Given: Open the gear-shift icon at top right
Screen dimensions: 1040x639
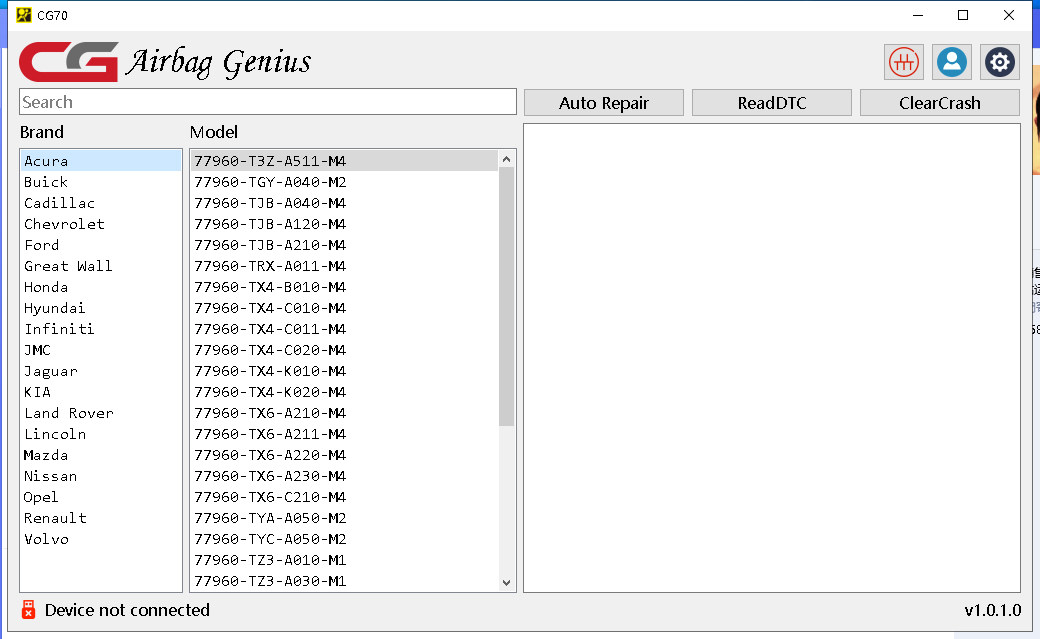Looking at the screenshot, I should [x=904, y=62].
